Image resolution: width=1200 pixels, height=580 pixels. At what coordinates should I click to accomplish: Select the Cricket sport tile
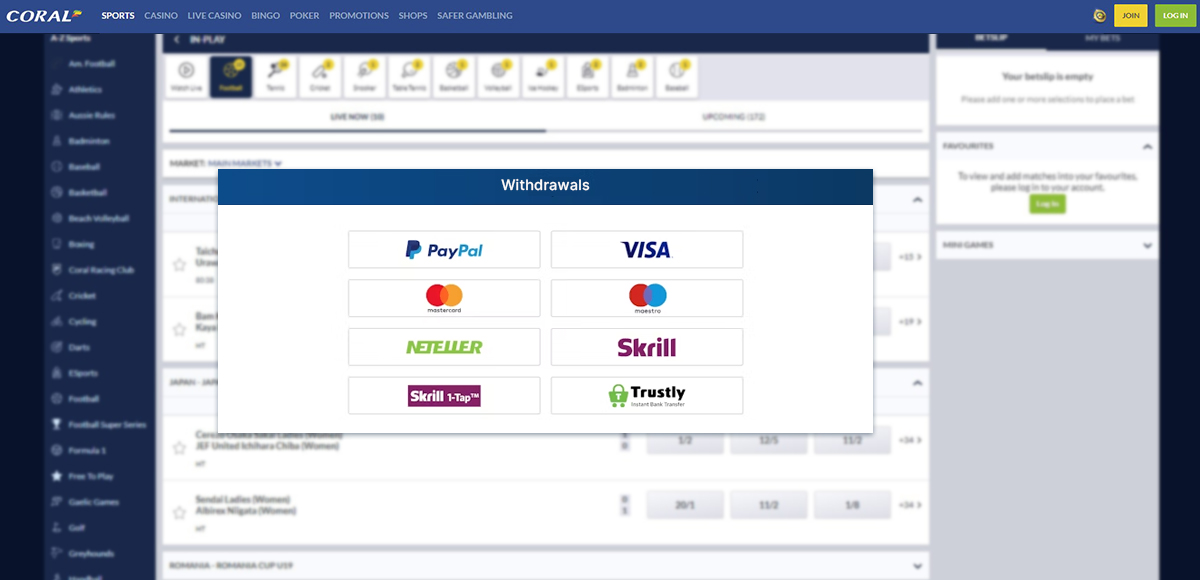[320, 77]
